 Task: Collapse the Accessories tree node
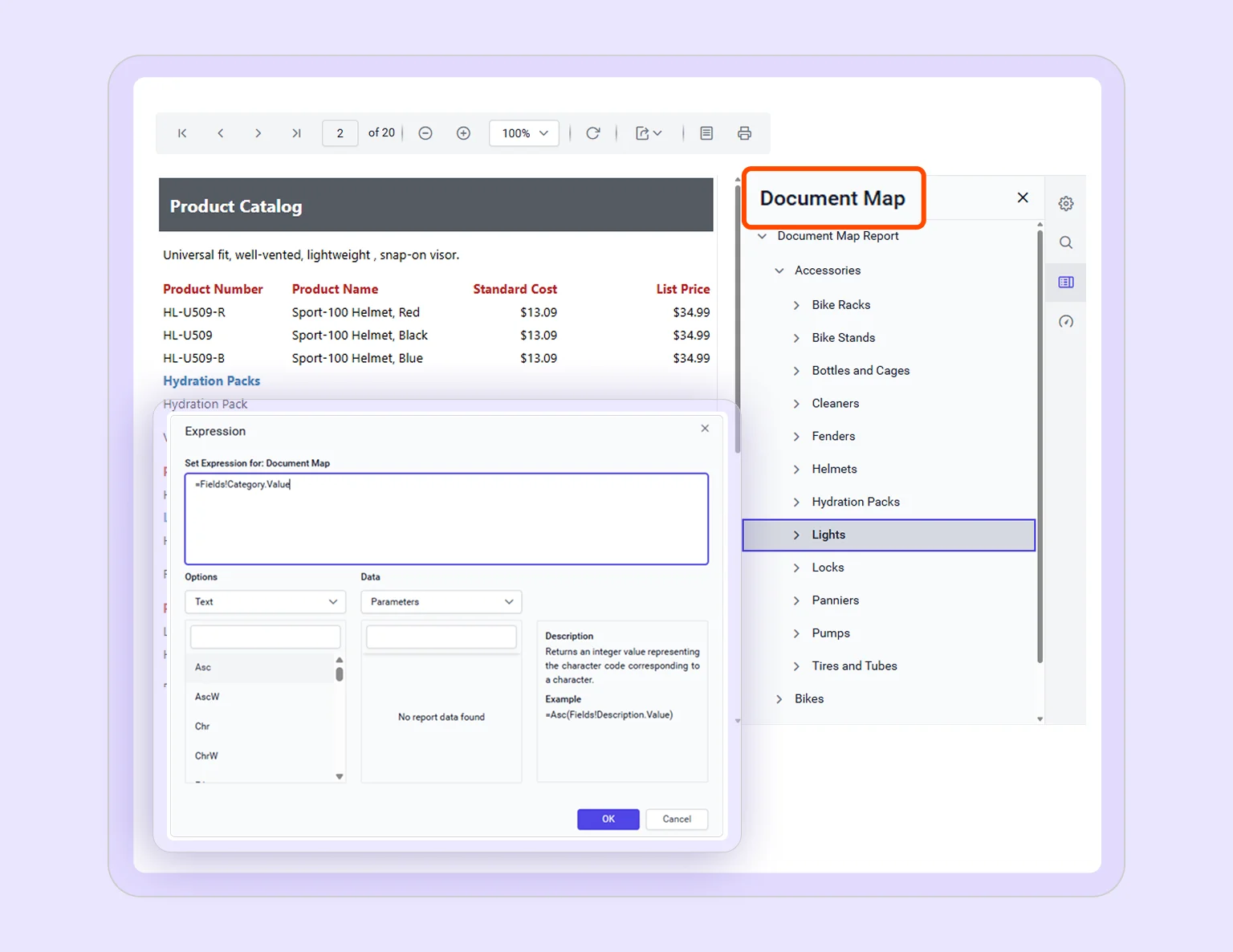pos(778,271)
